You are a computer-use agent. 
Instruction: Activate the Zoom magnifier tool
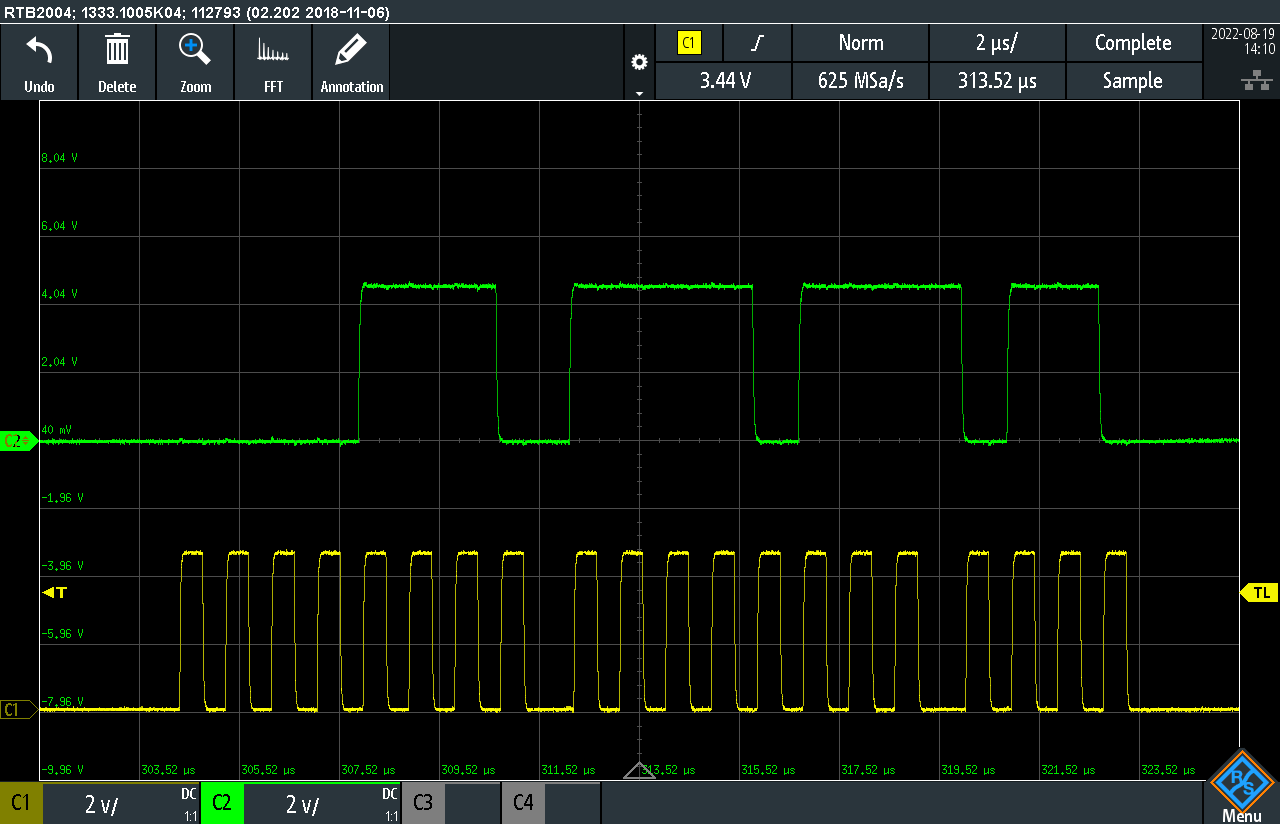[195, 50]
